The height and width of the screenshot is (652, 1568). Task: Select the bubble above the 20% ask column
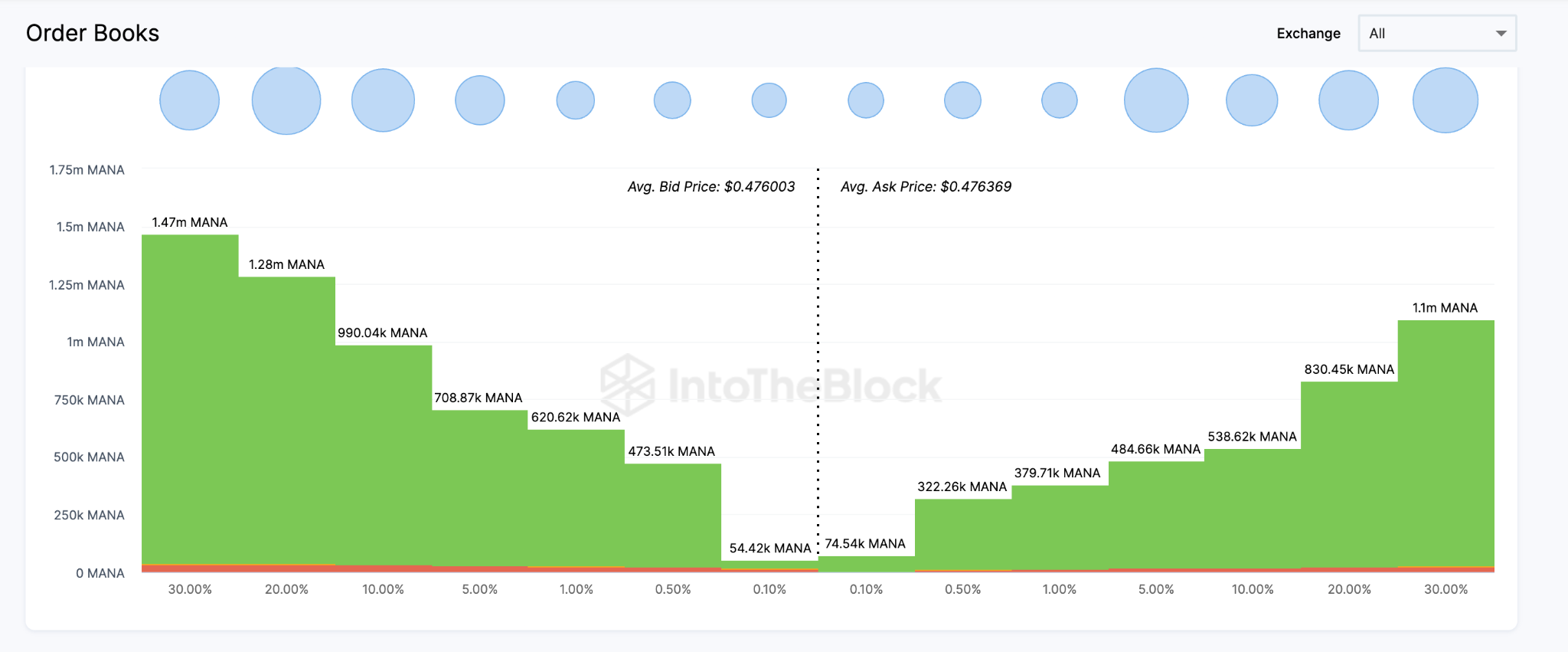(x=1349, y=100)
